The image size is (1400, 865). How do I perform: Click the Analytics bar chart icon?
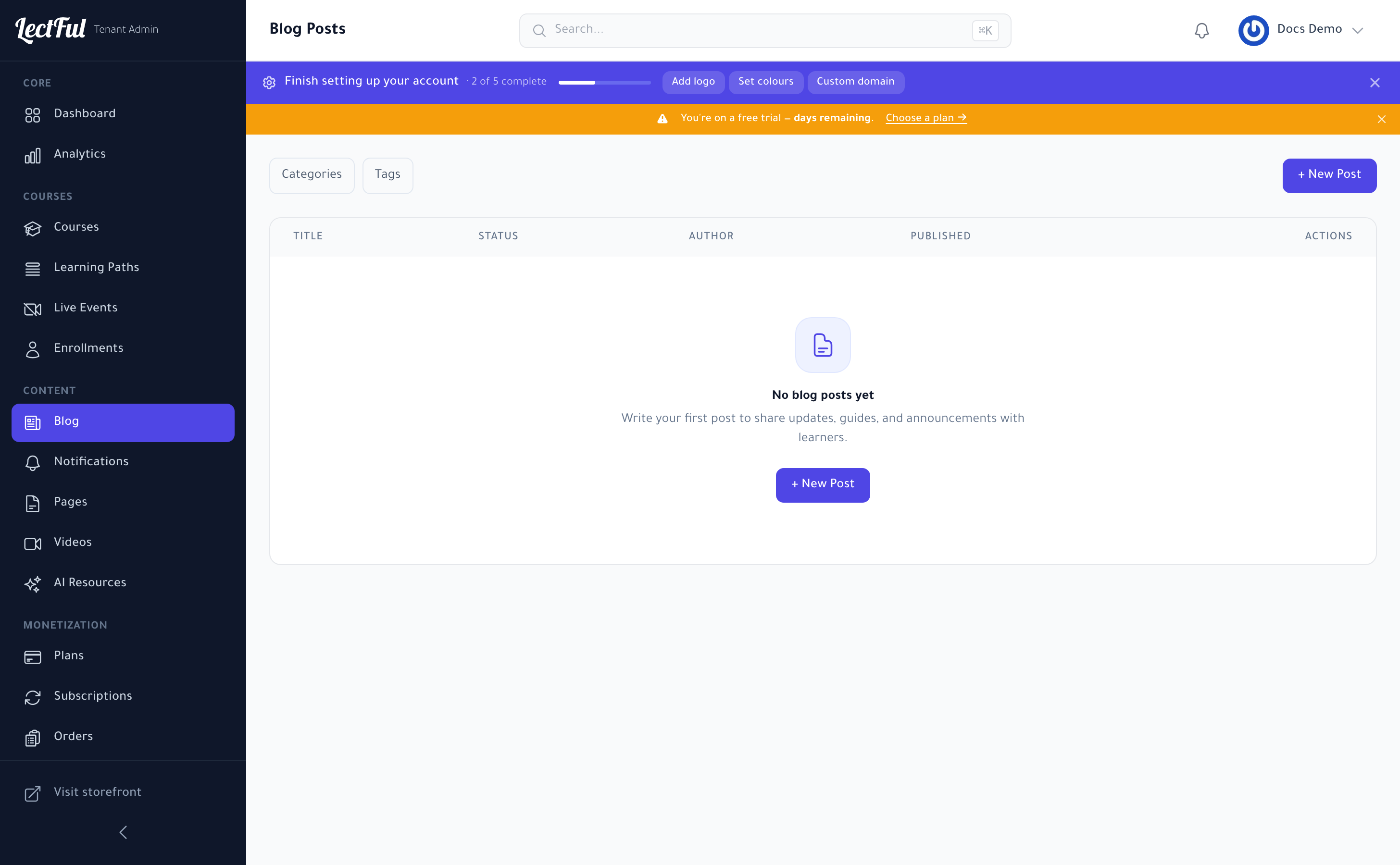(33, 156)
